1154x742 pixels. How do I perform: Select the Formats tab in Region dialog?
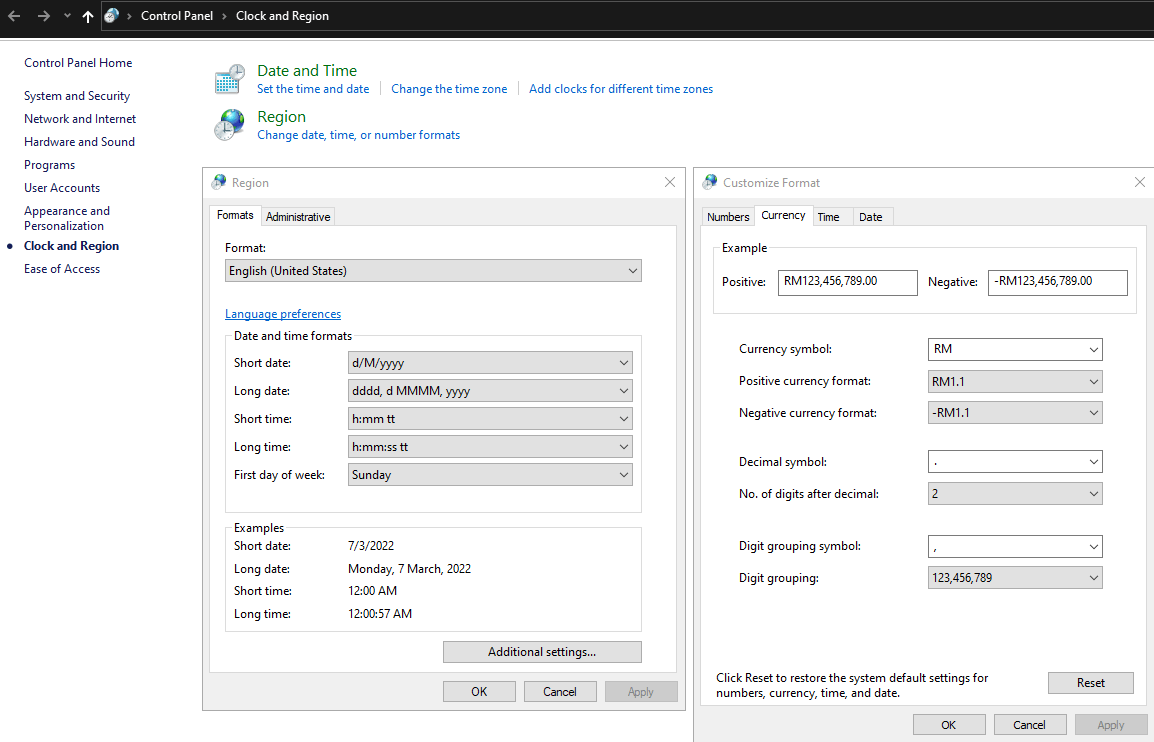(235, 215)
